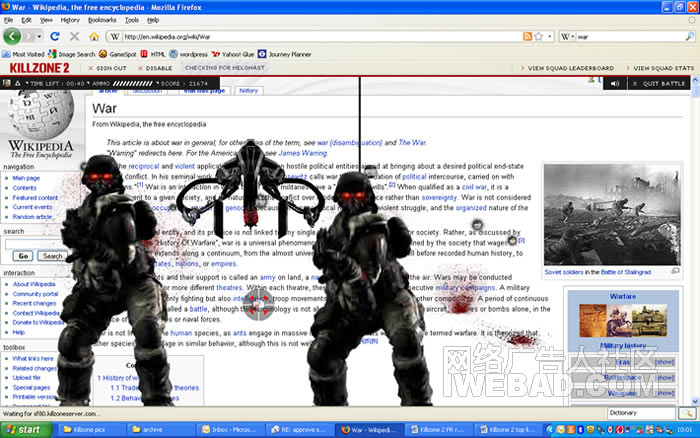Screen dimensions: 700x438
Task: Open the What links here link
Action: point(33,358)
